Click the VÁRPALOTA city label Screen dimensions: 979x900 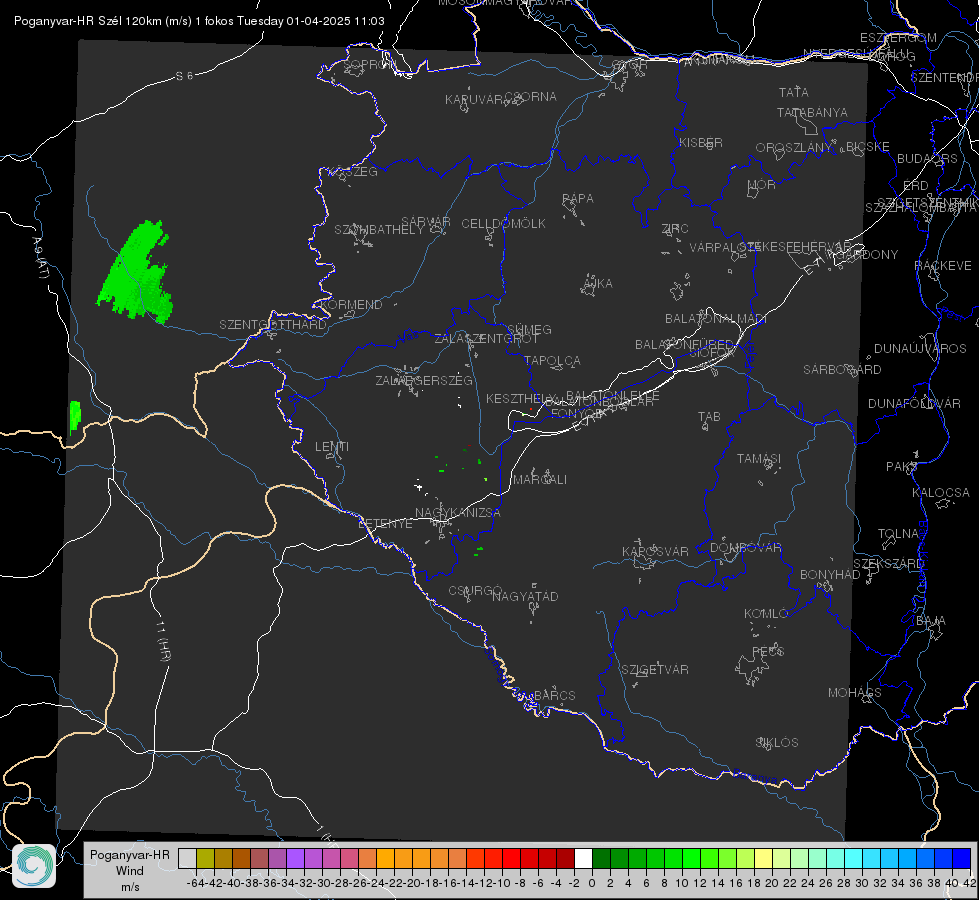tap(724, 247)
